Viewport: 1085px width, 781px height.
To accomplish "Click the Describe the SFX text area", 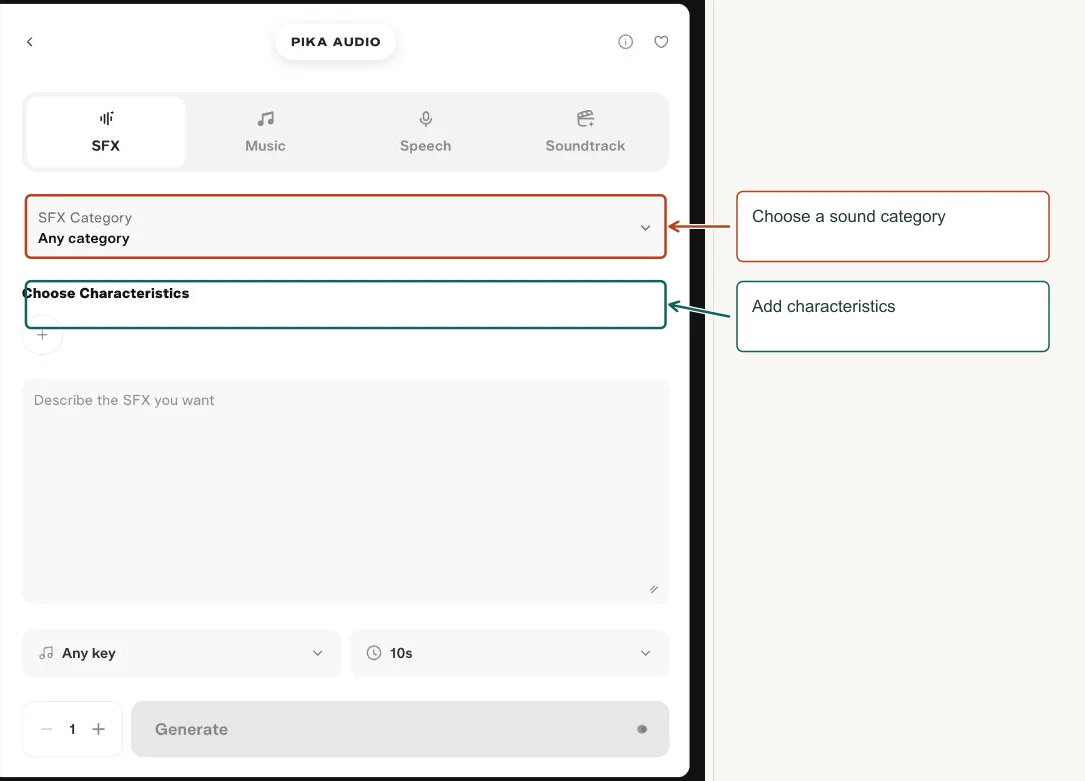I will point(345,491).
